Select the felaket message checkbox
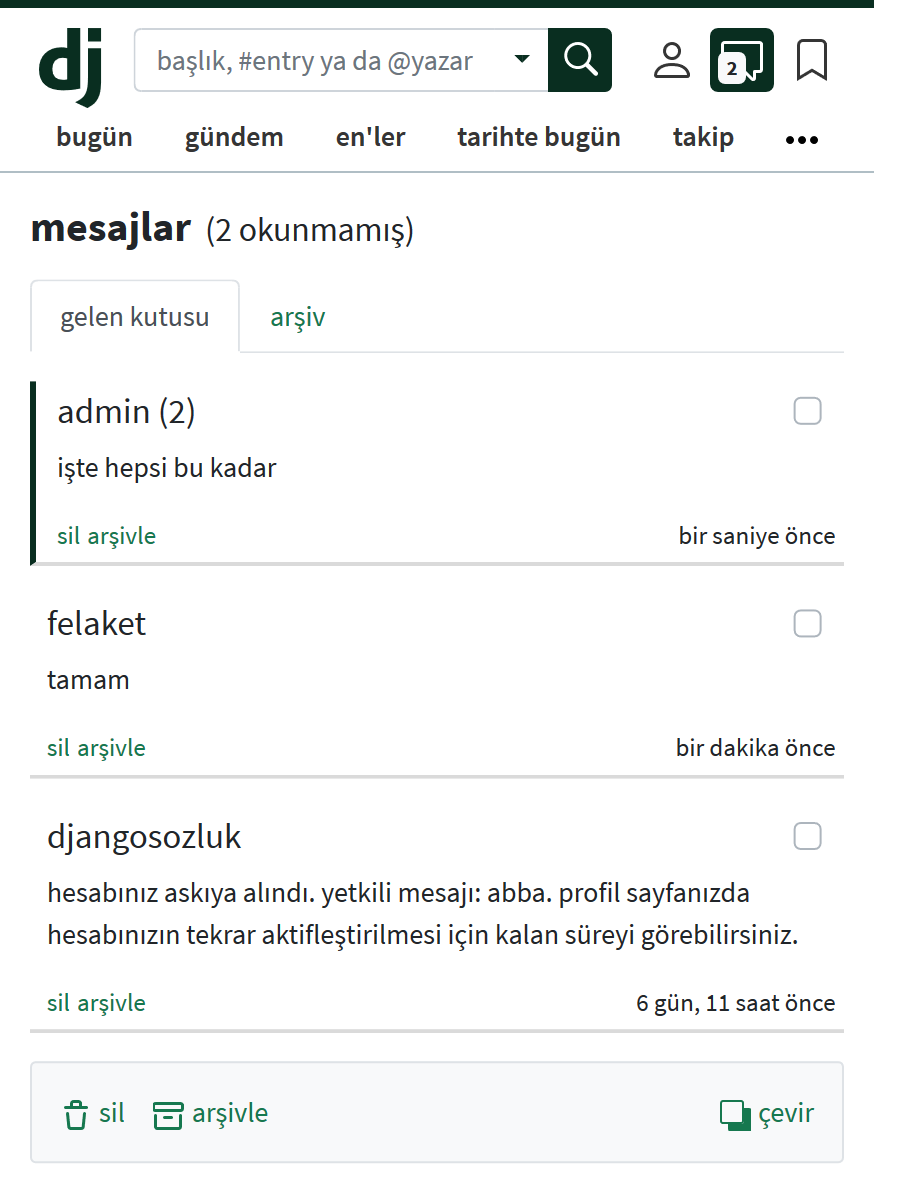908x1180 pixels. (807, 624)
